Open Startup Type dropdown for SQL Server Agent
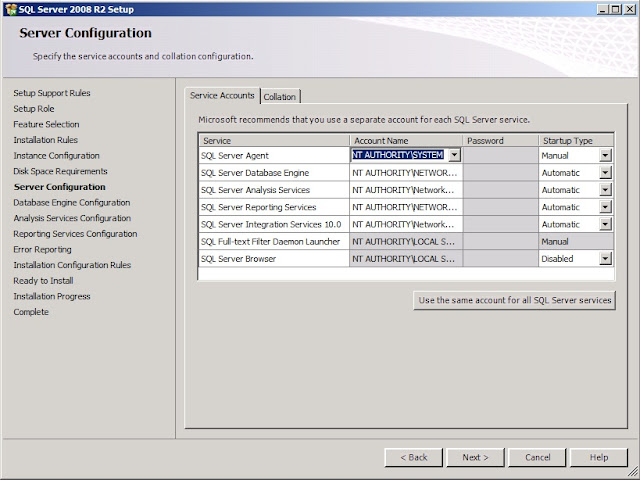The width and height of the screenshot is (640, 480). (x=605, y=155)
